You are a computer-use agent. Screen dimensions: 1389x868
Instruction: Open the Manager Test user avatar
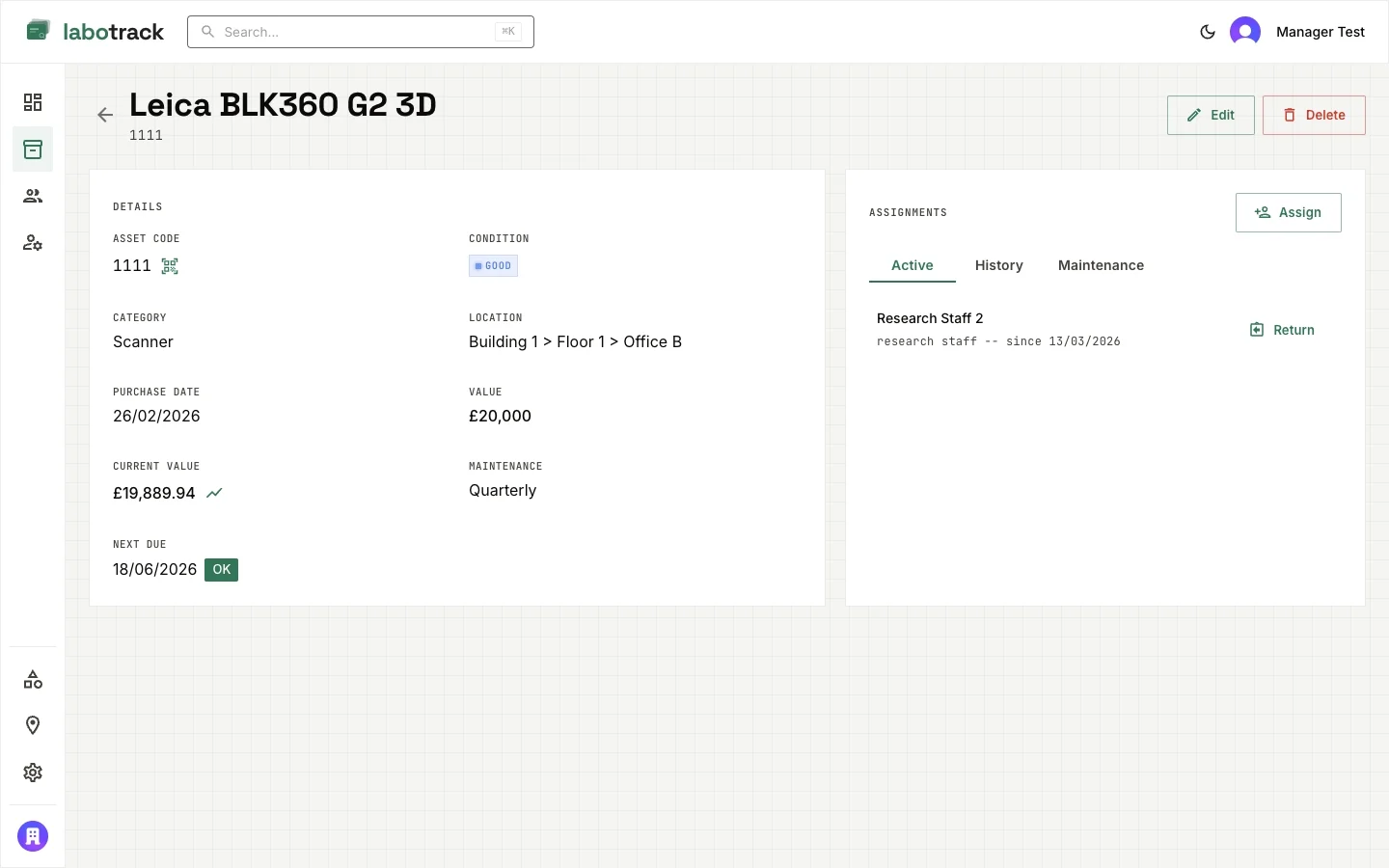[1245, 32]
